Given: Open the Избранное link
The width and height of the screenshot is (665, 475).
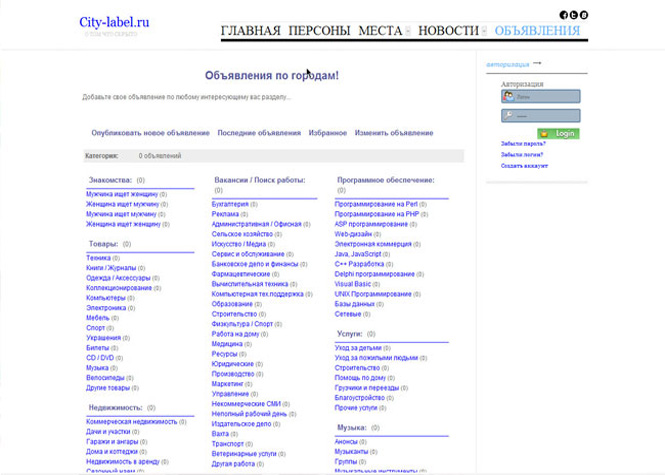Looking at the screenshot, I should [327, 133].
